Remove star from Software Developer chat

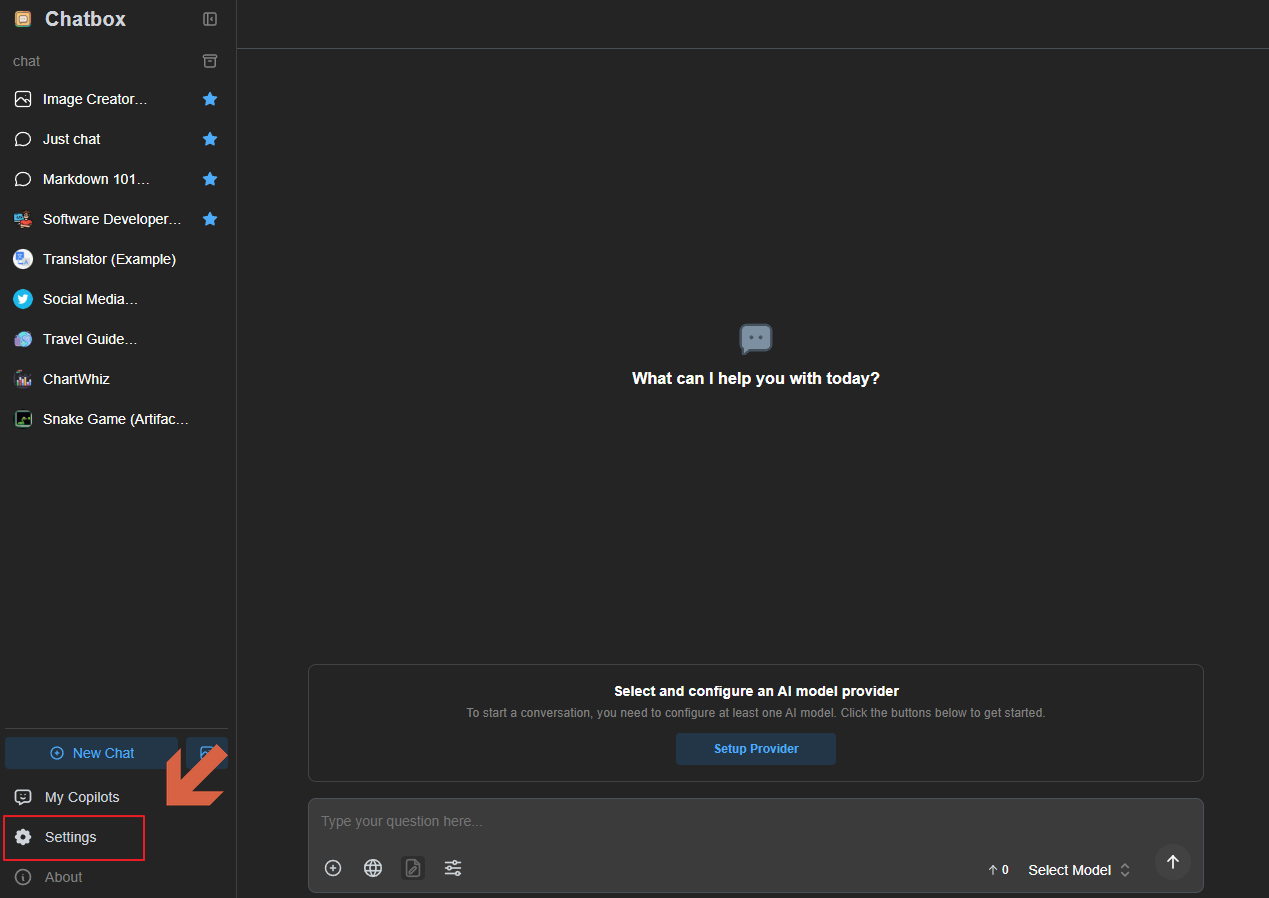[x=210, y=219]
